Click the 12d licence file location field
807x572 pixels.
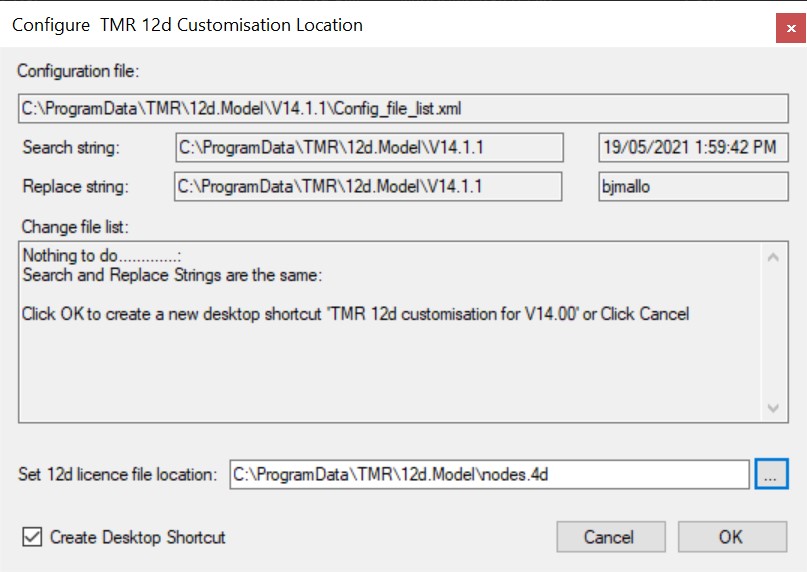[489, 474]
